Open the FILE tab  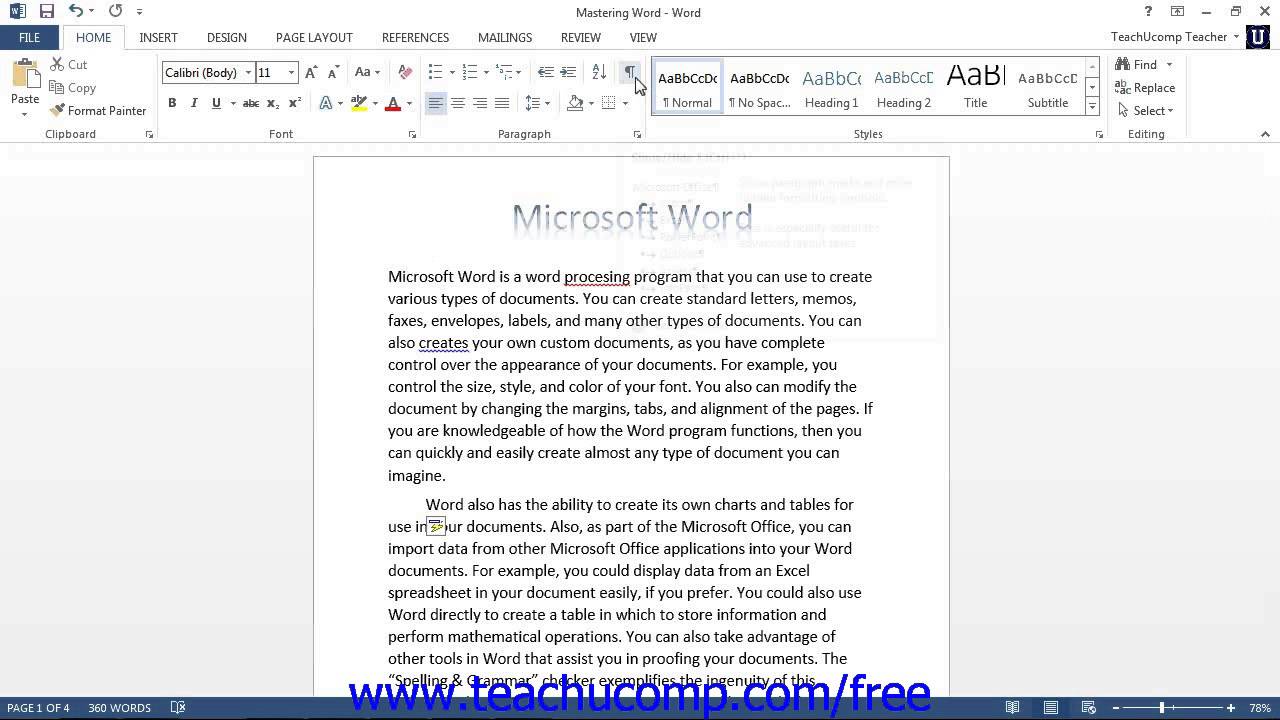pyautogui.click(x=29, y=37)
